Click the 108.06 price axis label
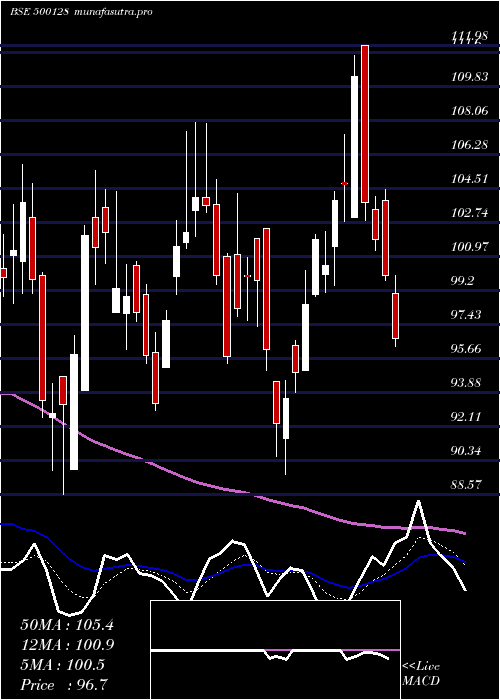 pyautogui.click(x=469, y=111)
